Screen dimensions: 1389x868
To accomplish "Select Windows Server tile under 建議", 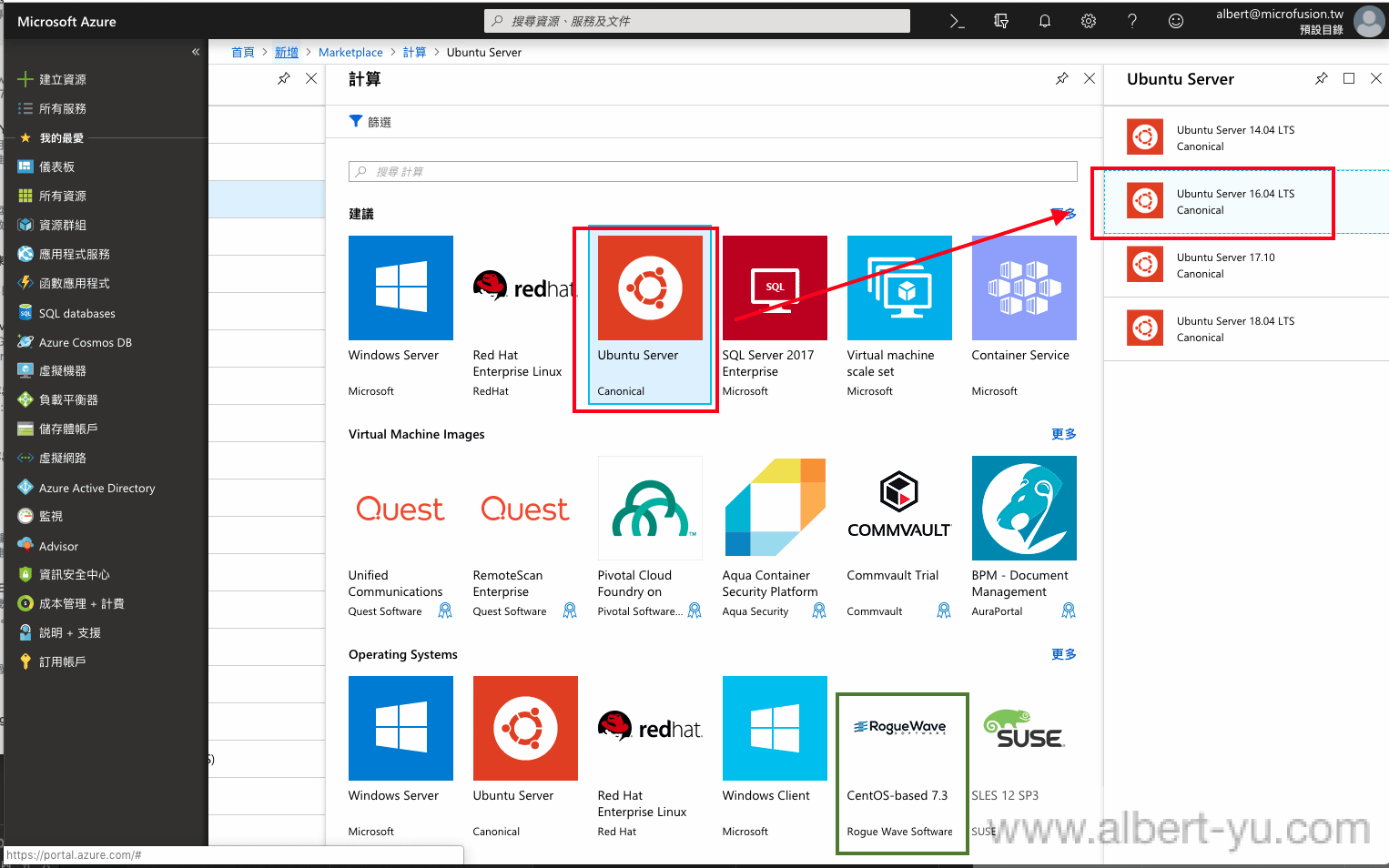I will pos(400,317).
